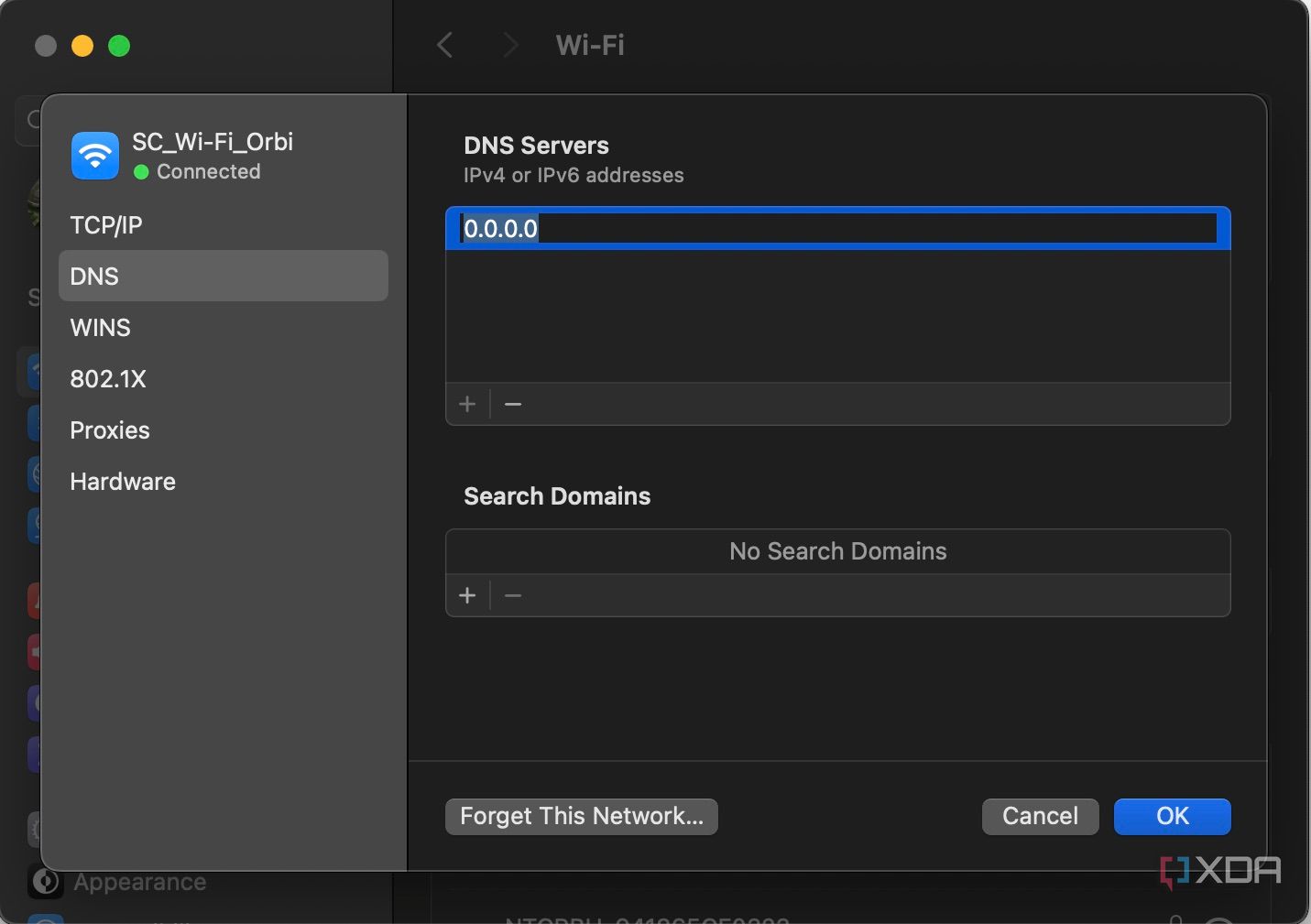
Task: Open the TCP/IP tab
Action: pyautogui.click(x=106, y=225)
